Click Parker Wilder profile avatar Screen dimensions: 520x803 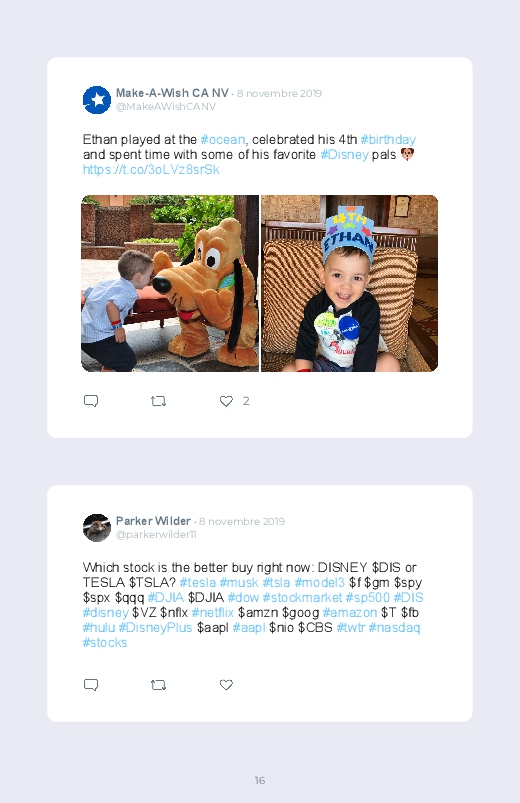pyautogui.click(x=97, y=527)
